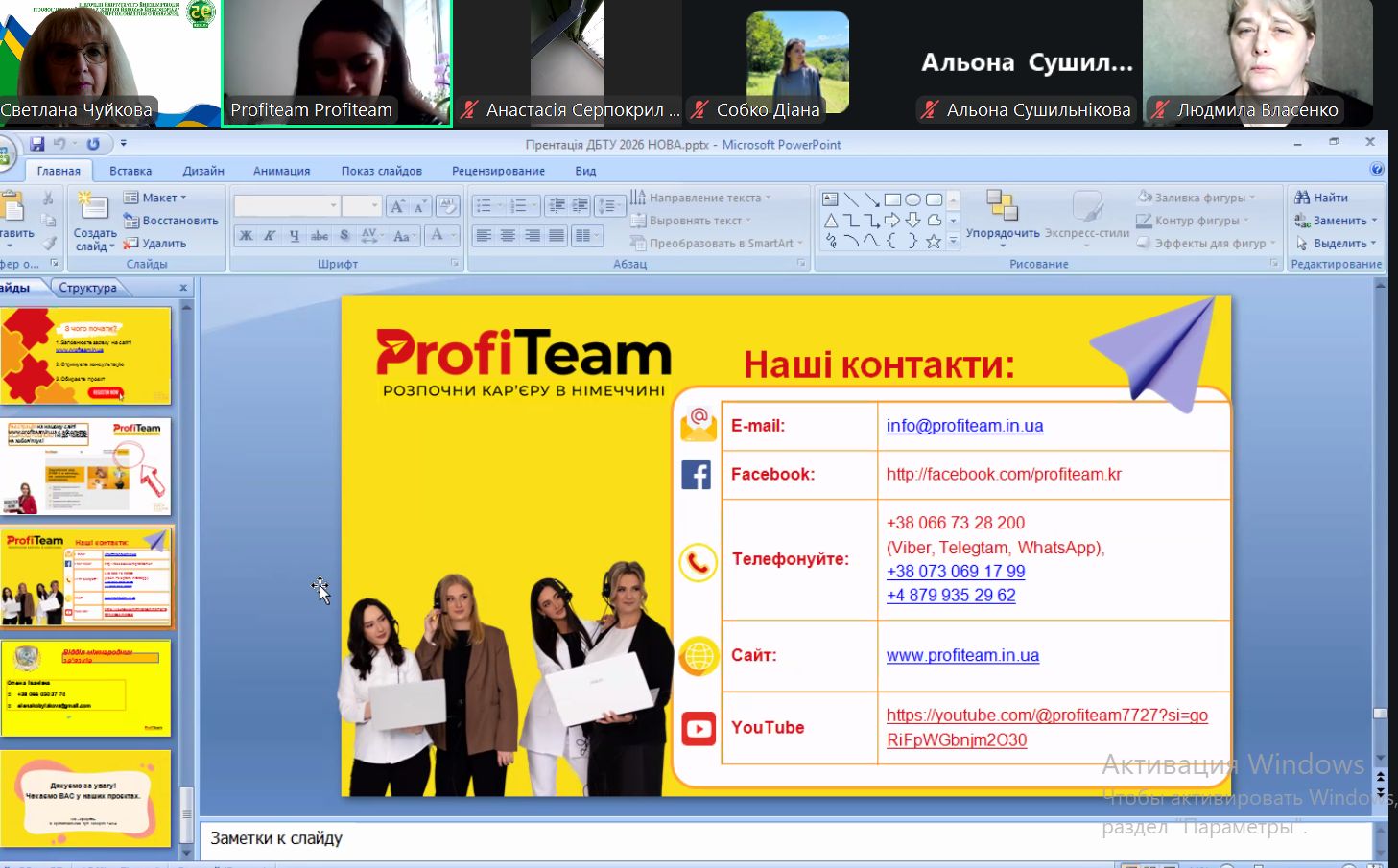Pick the five-point star shape
The height and width of the screenshot is (868, 1398).
933,242
